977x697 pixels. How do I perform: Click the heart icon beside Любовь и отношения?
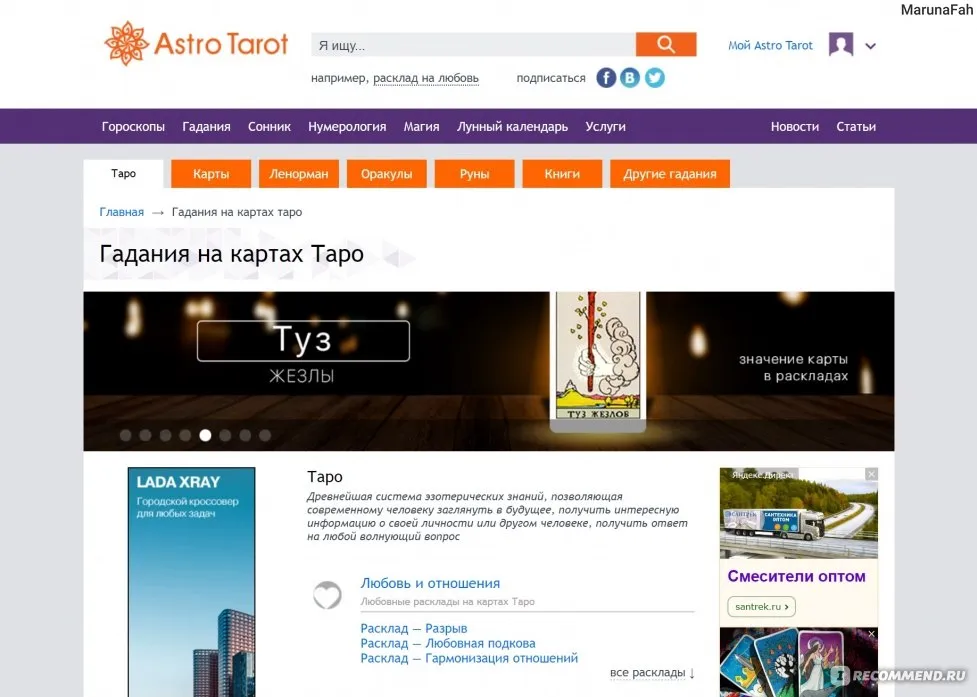[327, 595]
